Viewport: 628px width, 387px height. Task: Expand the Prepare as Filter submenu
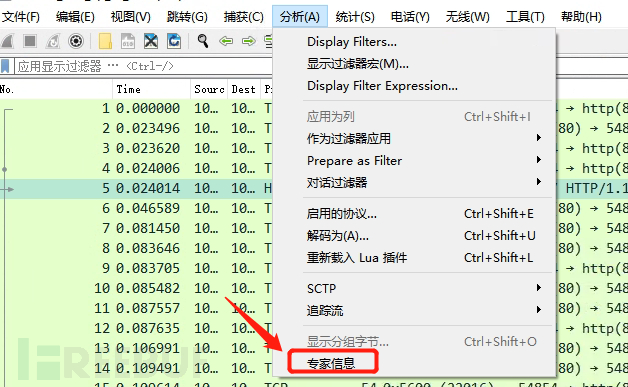click(414, 161)
